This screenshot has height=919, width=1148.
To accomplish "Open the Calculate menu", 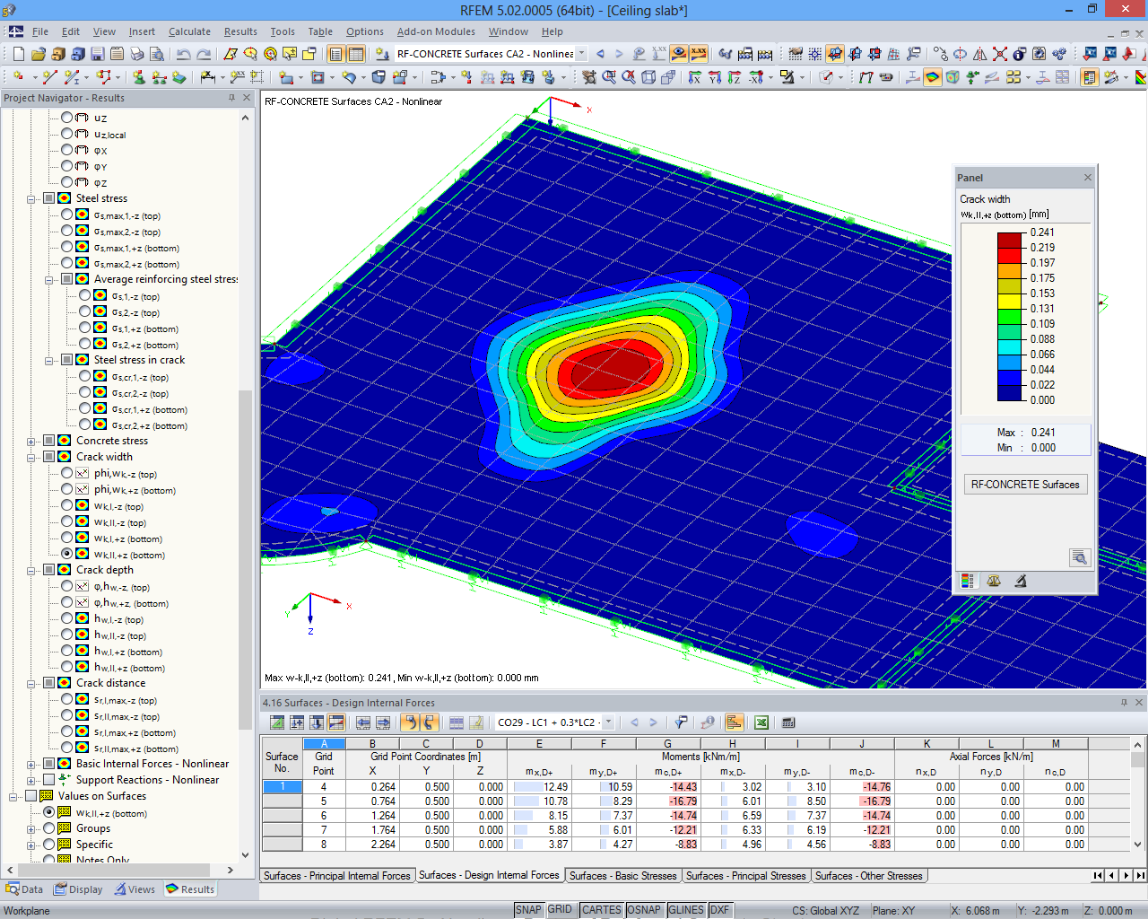I will 189,31.
